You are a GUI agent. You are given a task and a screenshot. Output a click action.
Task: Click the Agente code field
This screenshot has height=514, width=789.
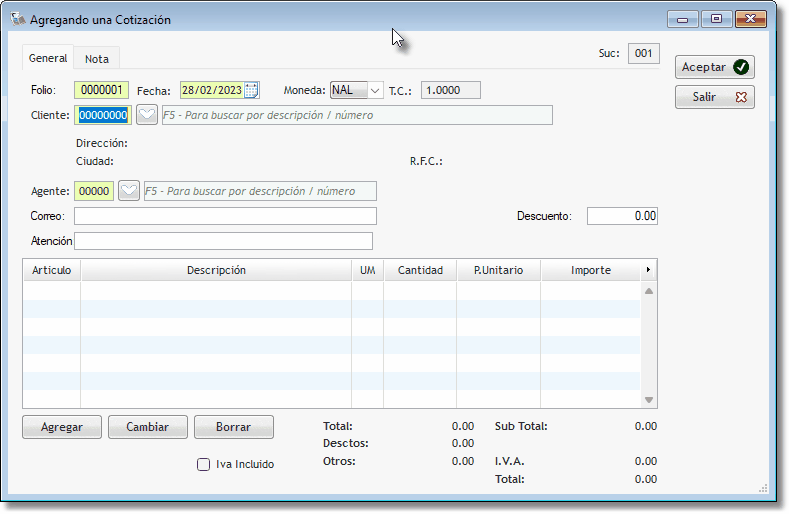click(x=94, y=191)
